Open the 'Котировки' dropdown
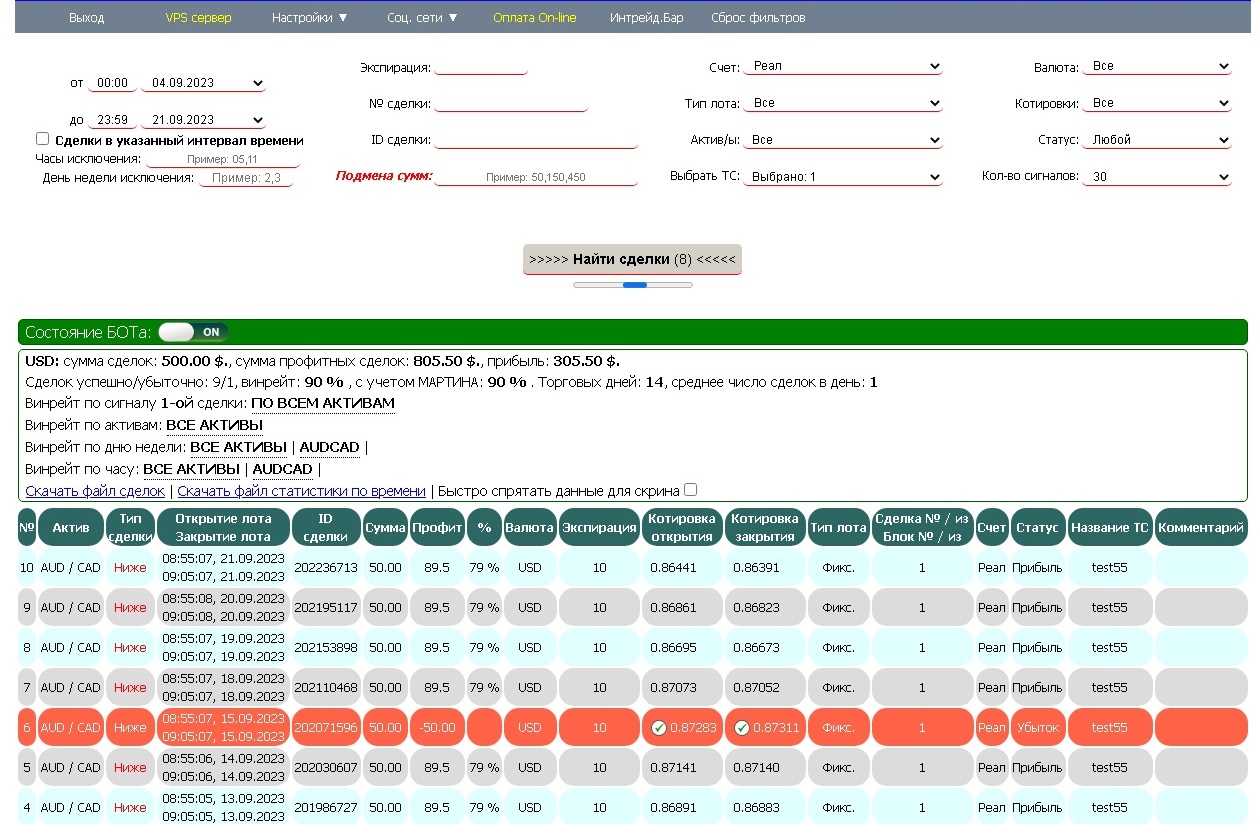Viewport: 1259px width, 824px height. pos(1157,103)
